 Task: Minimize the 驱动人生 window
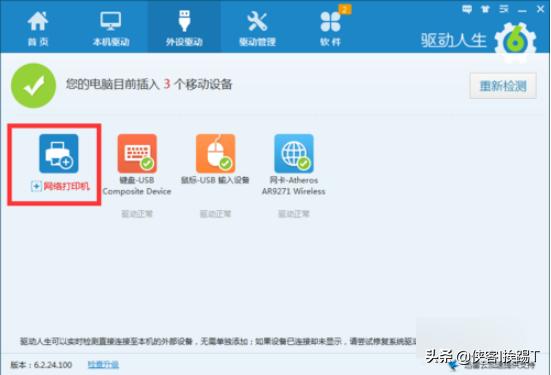pyautogui.click(x=522, y=11)
